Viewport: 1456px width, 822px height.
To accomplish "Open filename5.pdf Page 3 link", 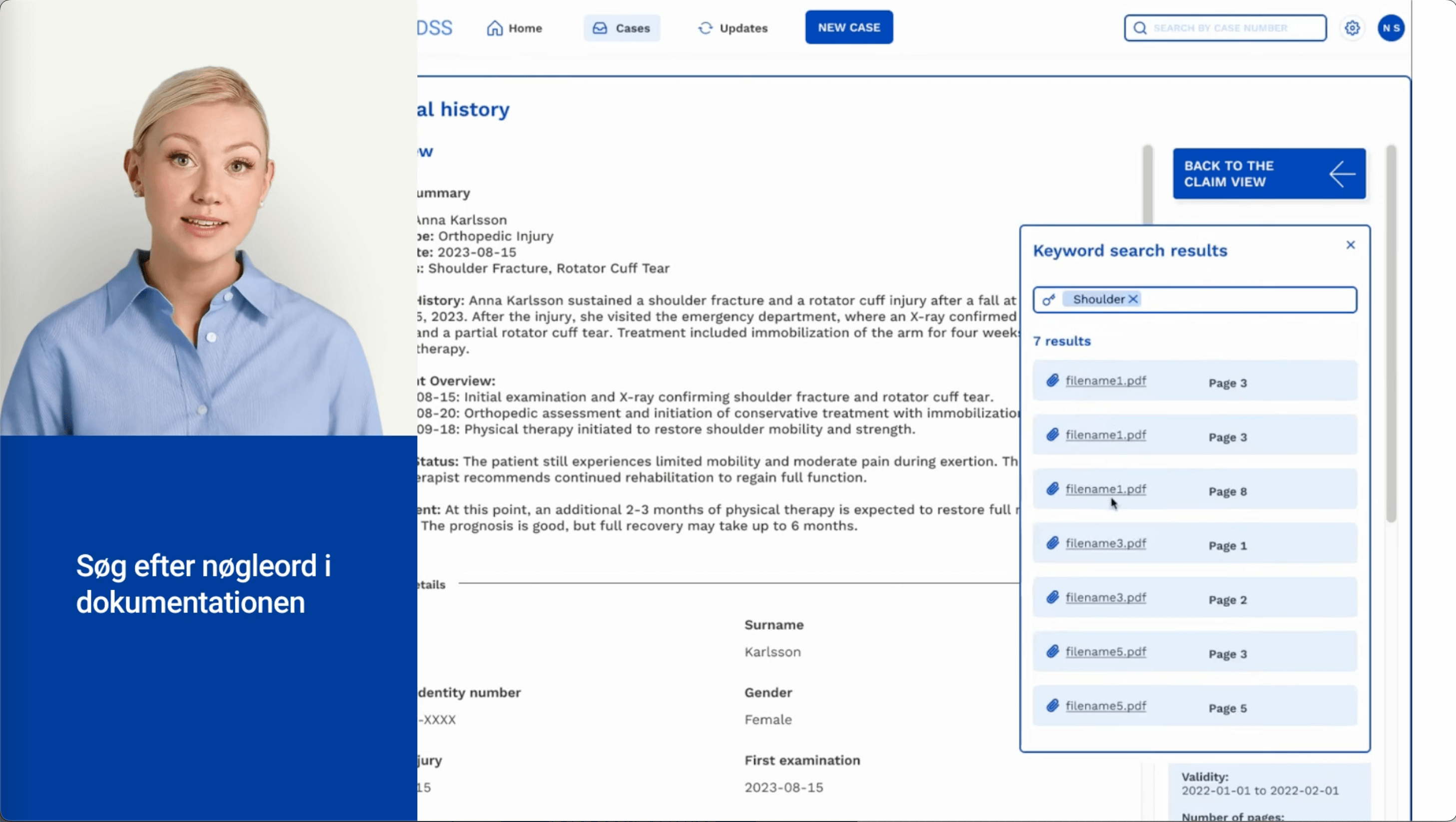I will [1106, 651].
